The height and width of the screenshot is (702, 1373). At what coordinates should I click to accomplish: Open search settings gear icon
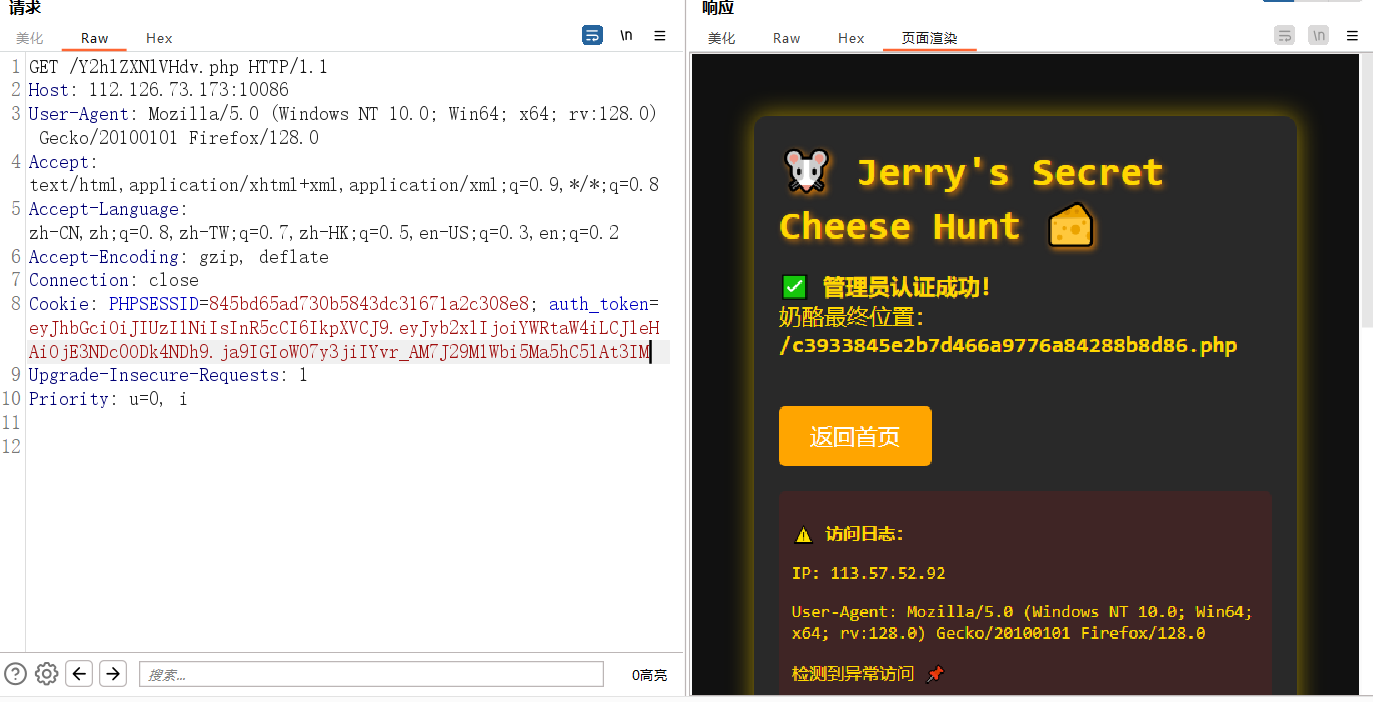point(47,674)
